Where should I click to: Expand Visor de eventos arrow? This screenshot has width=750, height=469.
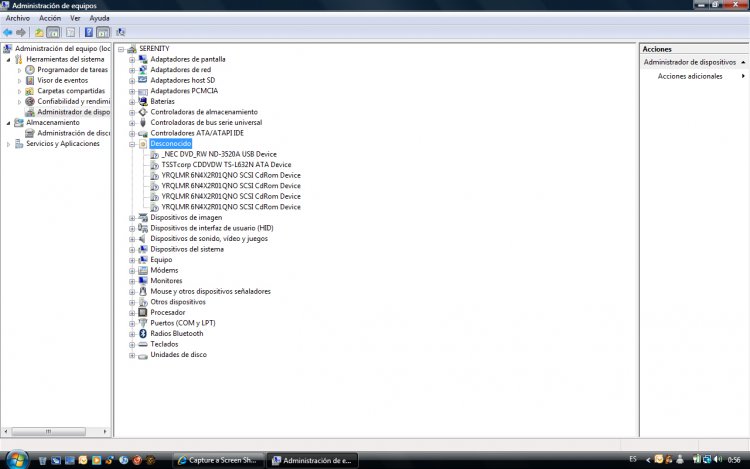pyautogui.click(x=20, y=81)
